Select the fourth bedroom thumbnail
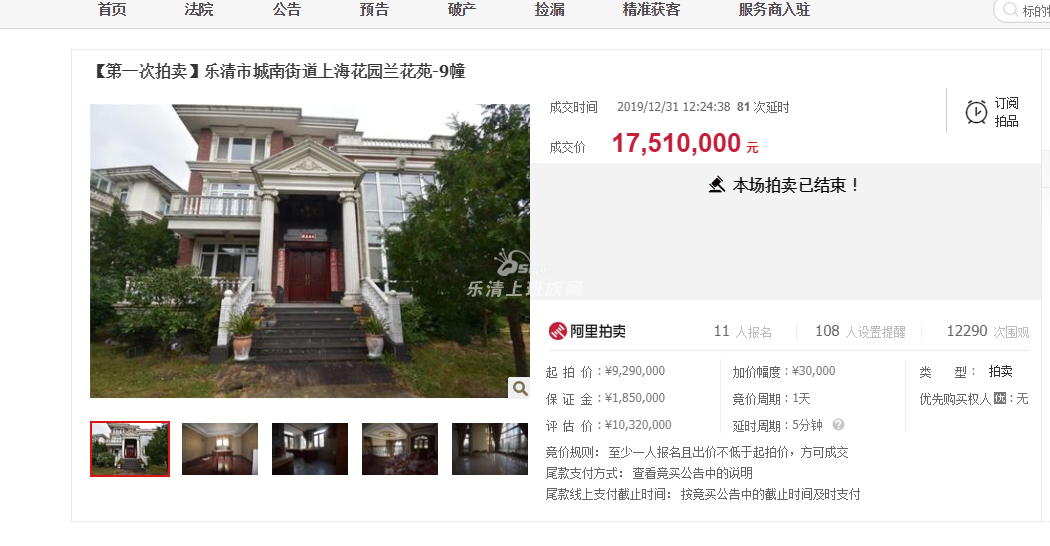 pos(400,449)
